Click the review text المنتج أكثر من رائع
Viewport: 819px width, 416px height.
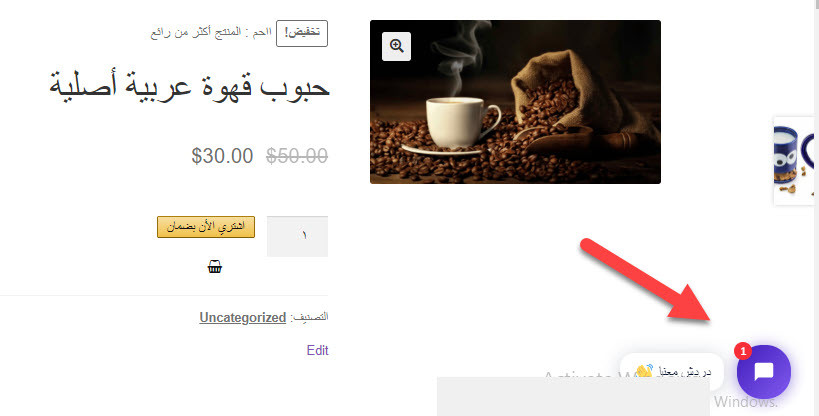pos(196,32)
